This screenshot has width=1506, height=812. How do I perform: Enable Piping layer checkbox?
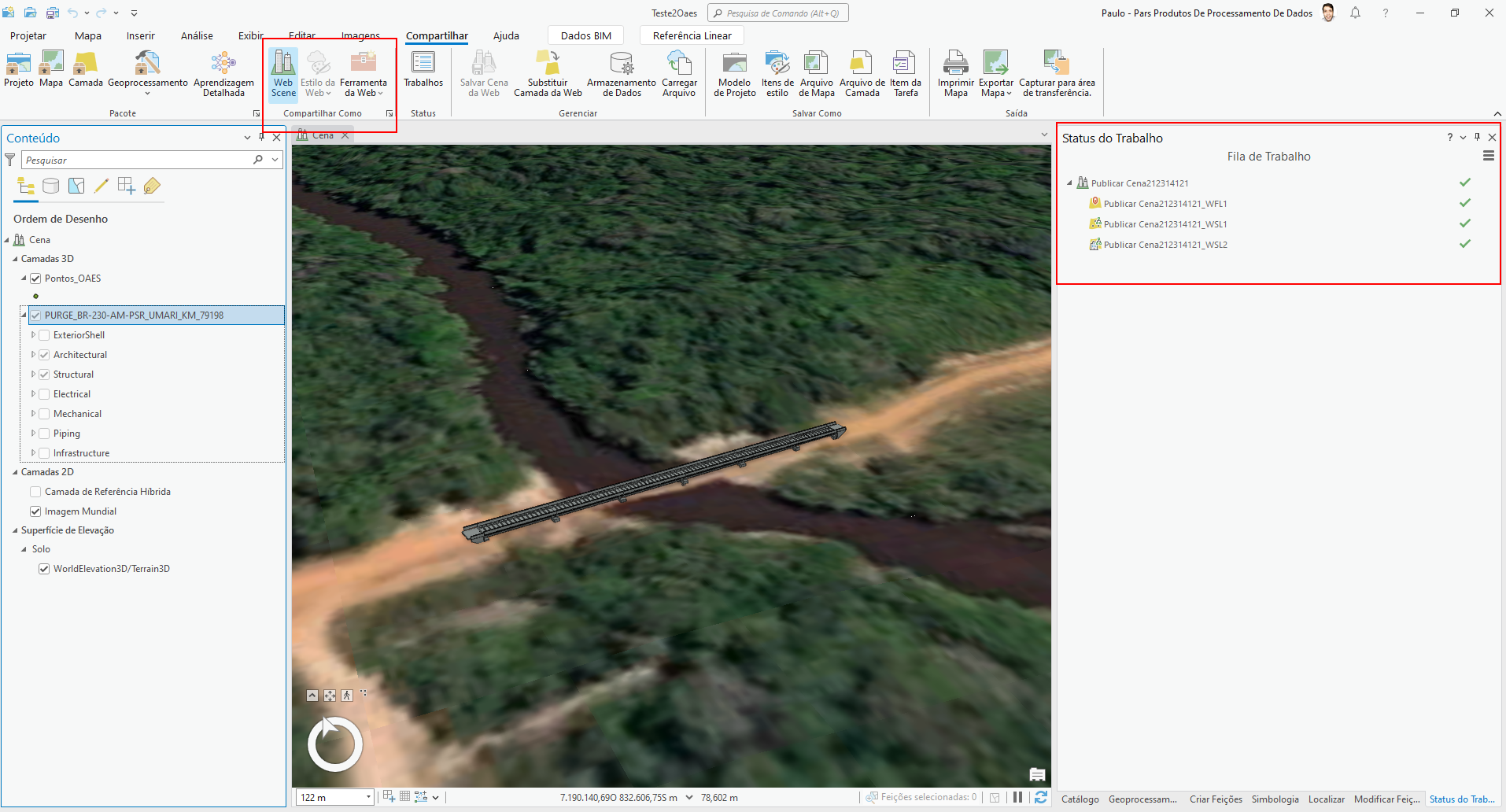tap(44, 434)
